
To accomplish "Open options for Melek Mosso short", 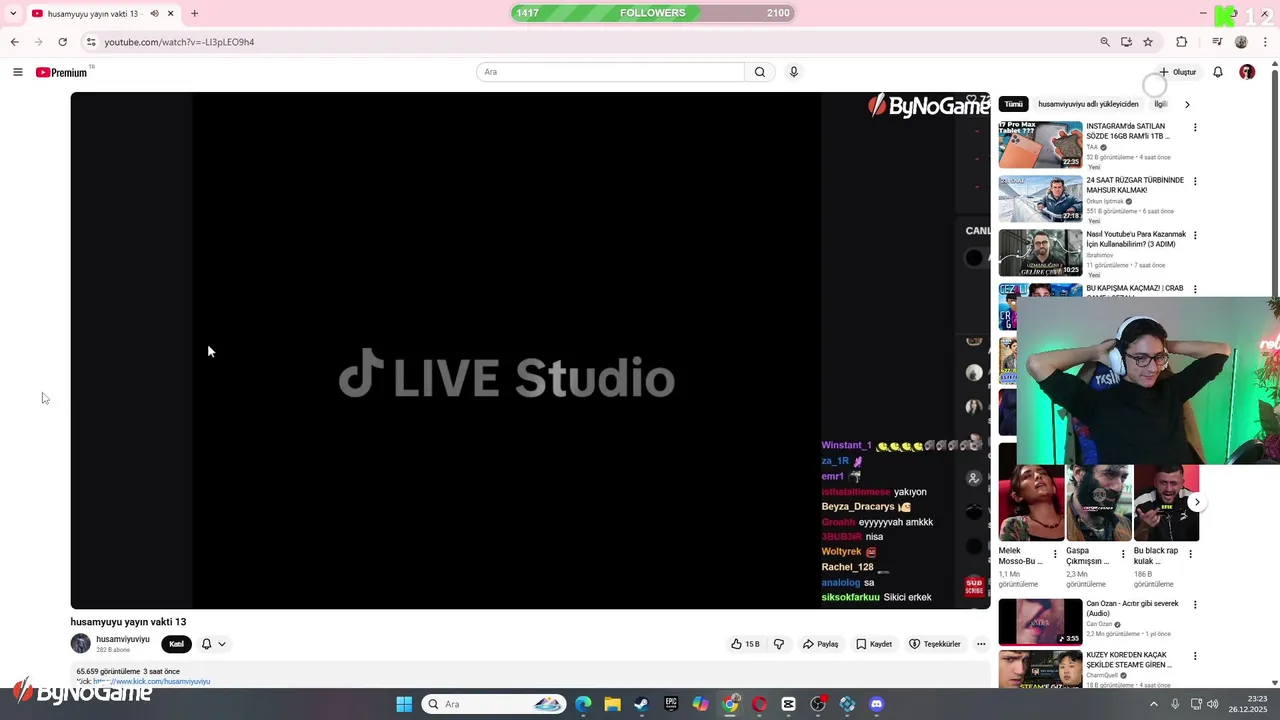I will point(1055,554).
